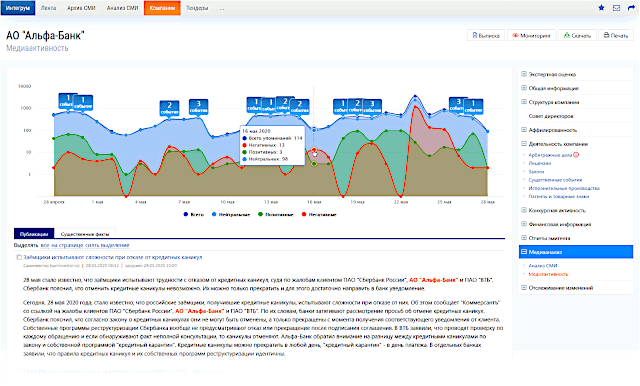Click the share arrow icon
This screenshot has width=640, height=386.
coord(631,8)
